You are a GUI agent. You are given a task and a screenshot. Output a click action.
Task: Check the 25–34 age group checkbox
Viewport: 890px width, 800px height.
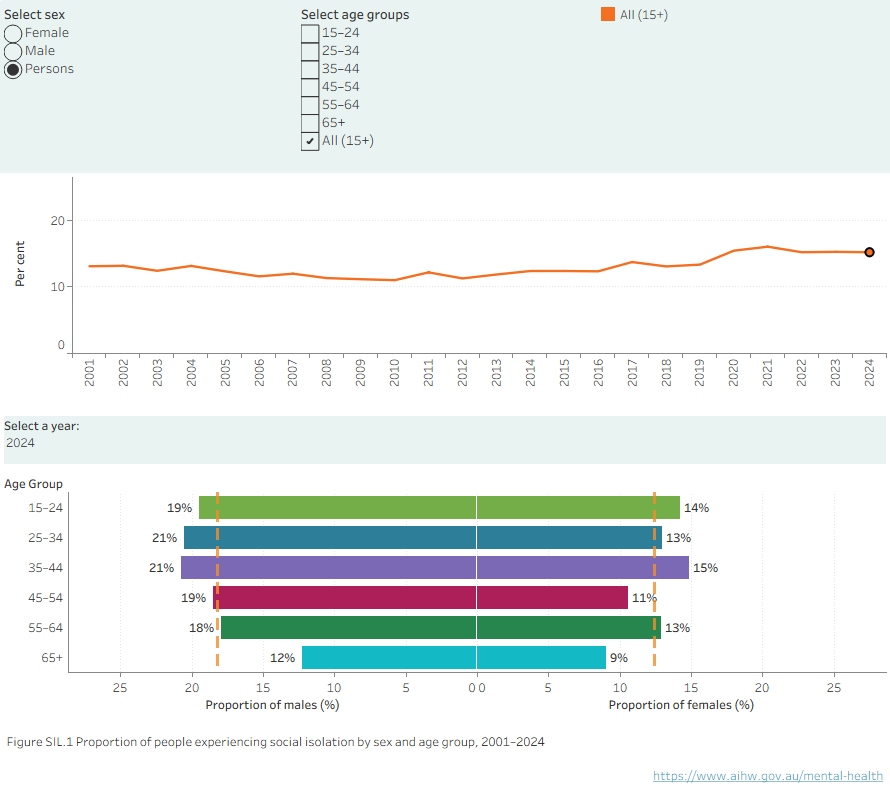click(310, 52)
